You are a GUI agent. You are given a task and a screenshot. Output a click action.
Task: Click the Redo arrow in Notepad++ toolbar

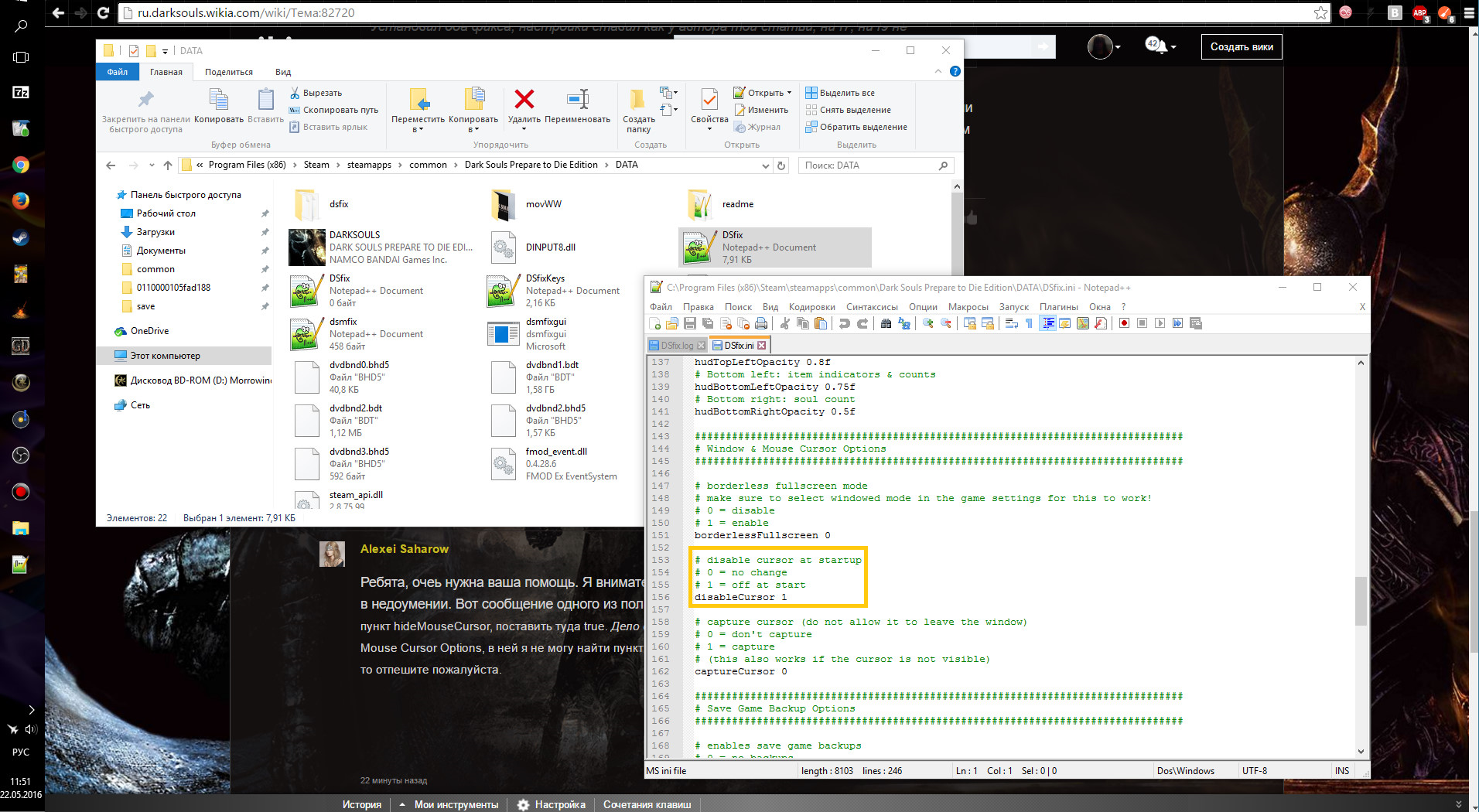[x=862, y=323]
